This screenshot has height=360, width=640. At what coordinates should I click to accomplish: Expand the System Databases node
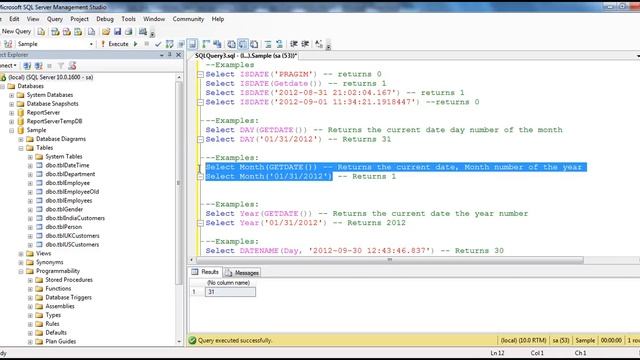tap(11, 95)
